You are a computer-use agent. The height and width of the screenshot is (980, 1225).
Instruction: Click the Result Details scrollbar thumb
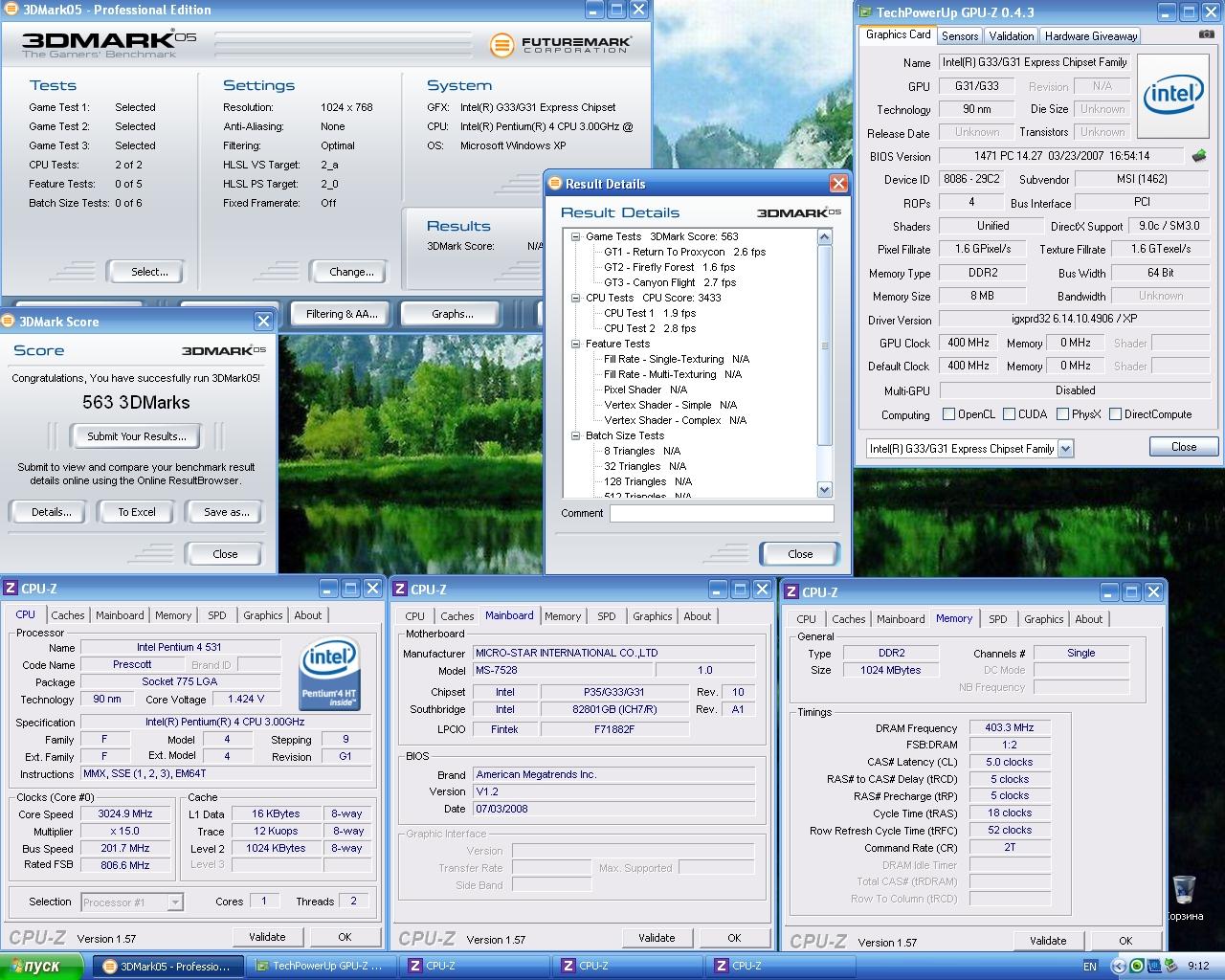click(x=825, y=345)
